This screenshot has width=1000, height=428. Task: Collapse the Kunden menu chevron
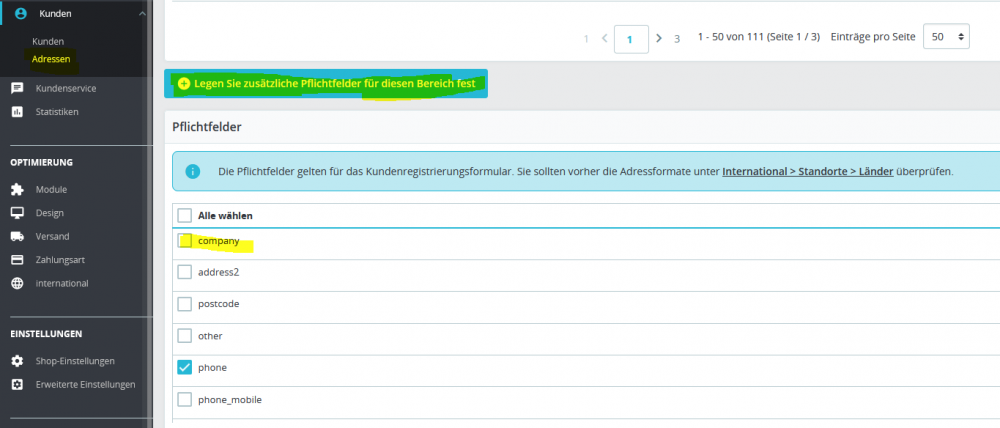141,13
